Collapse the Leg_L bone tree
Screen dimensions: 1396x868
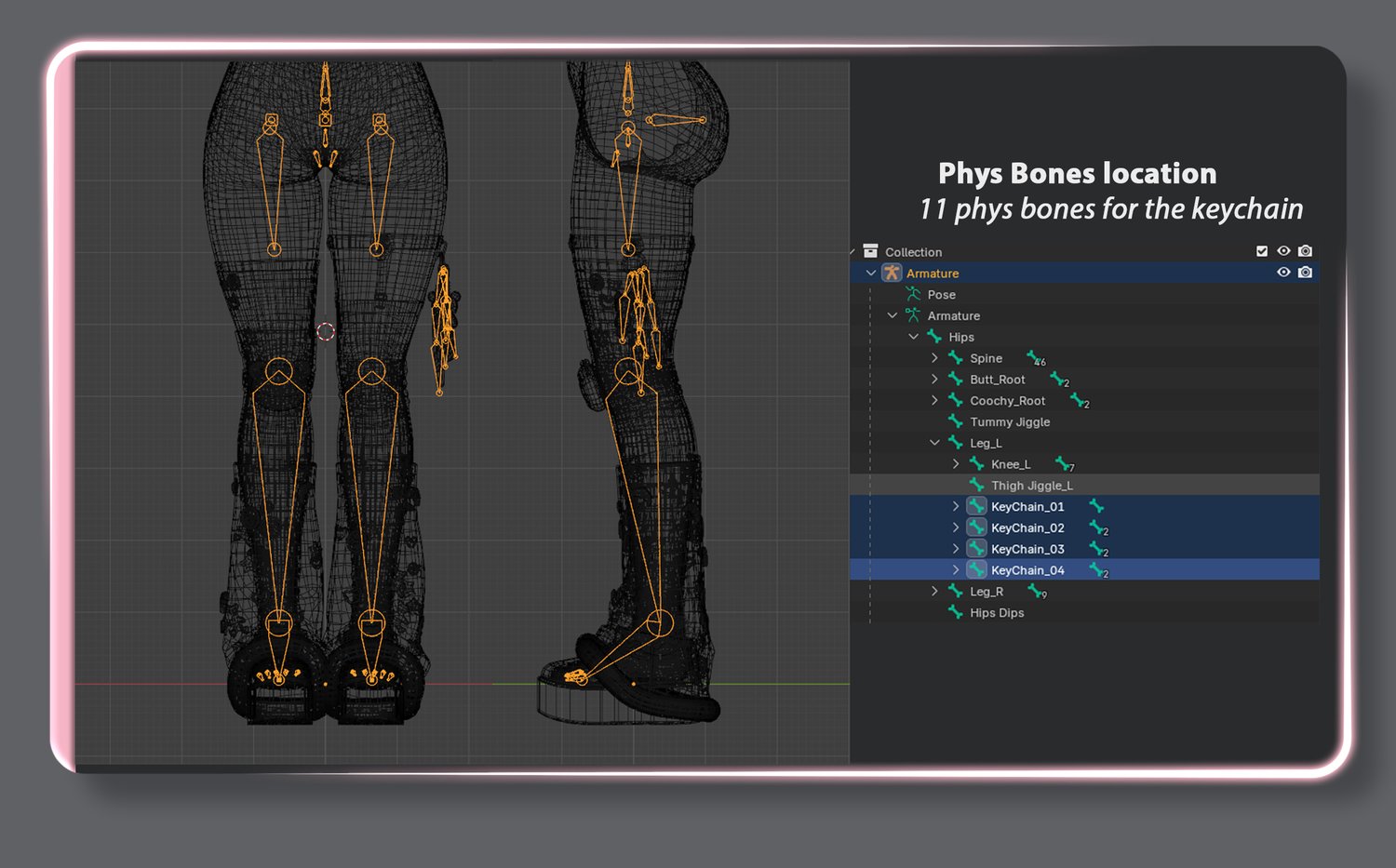tap(934, 443)
